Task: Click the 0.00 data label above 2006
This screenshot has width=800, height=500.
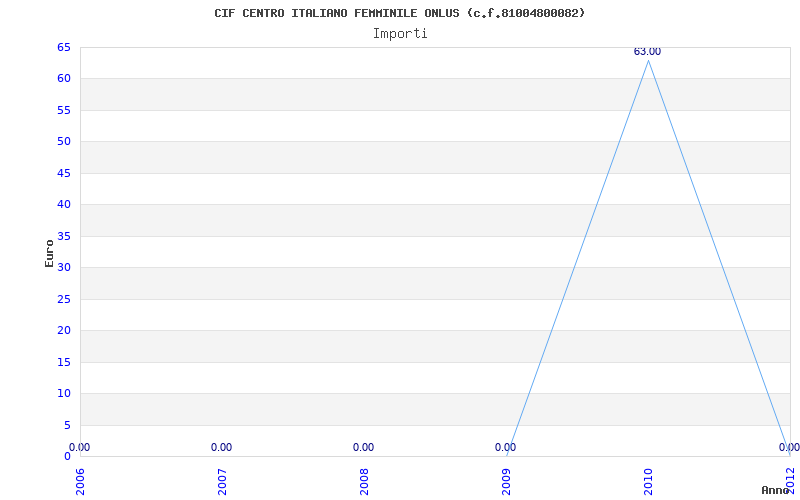Action: 80,447
